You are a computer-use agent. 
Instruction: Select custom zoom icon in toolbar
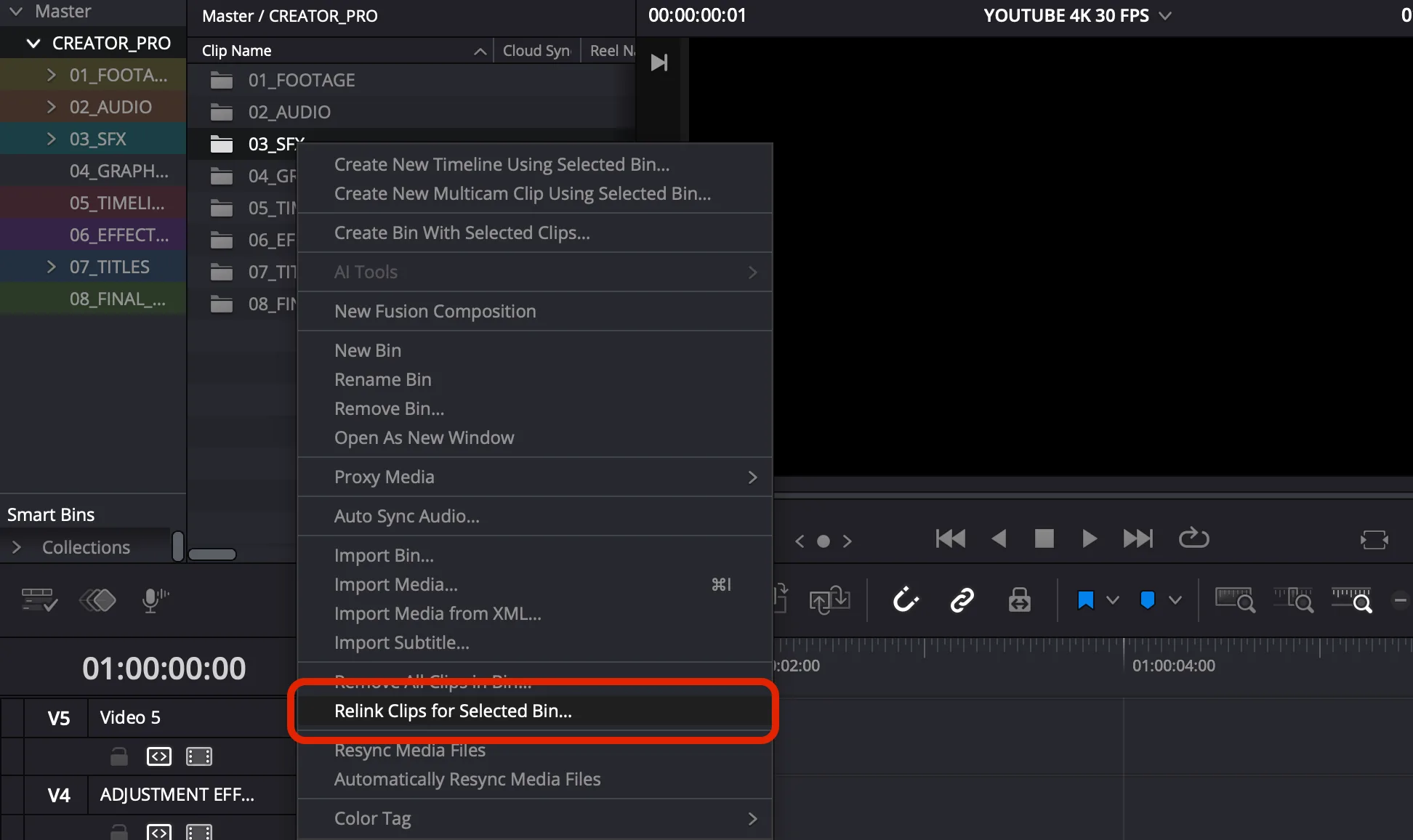pos(1352,600)
